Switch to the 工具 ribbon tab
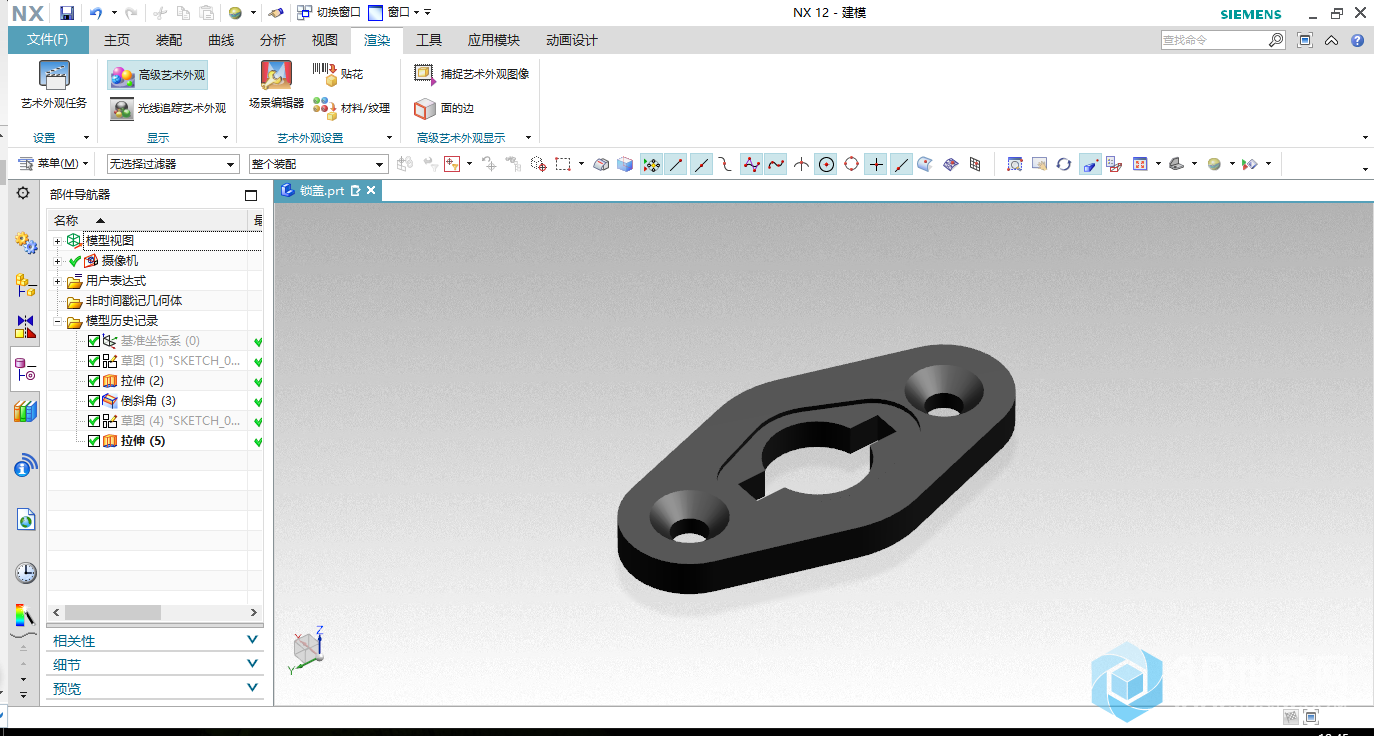The image size is (1374, 736). [429, 40]
